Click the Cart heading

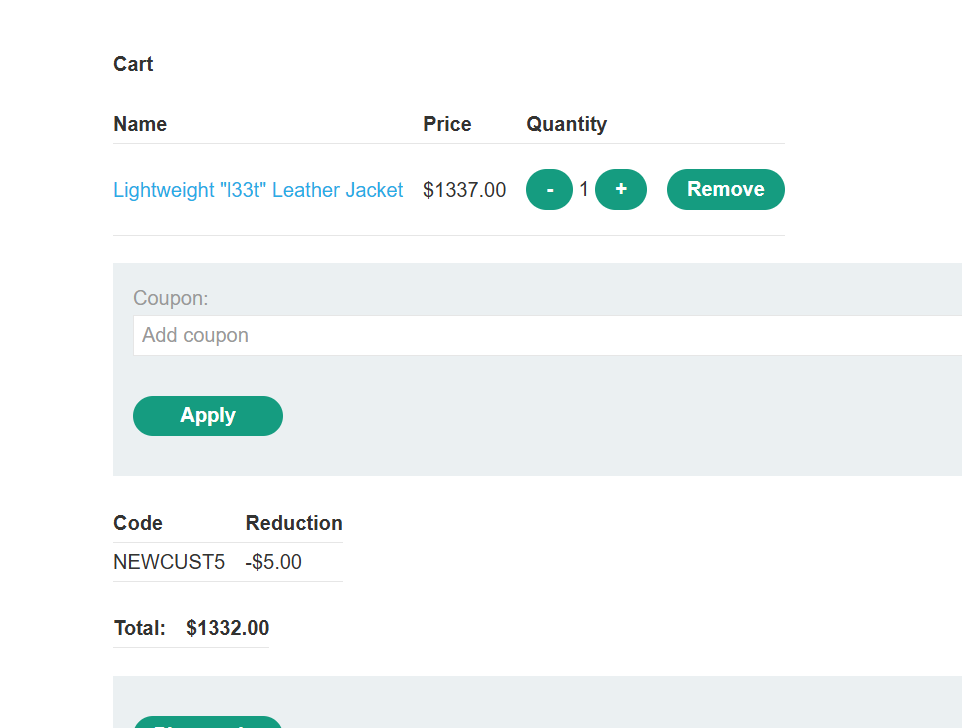click(x=133, y=64)
